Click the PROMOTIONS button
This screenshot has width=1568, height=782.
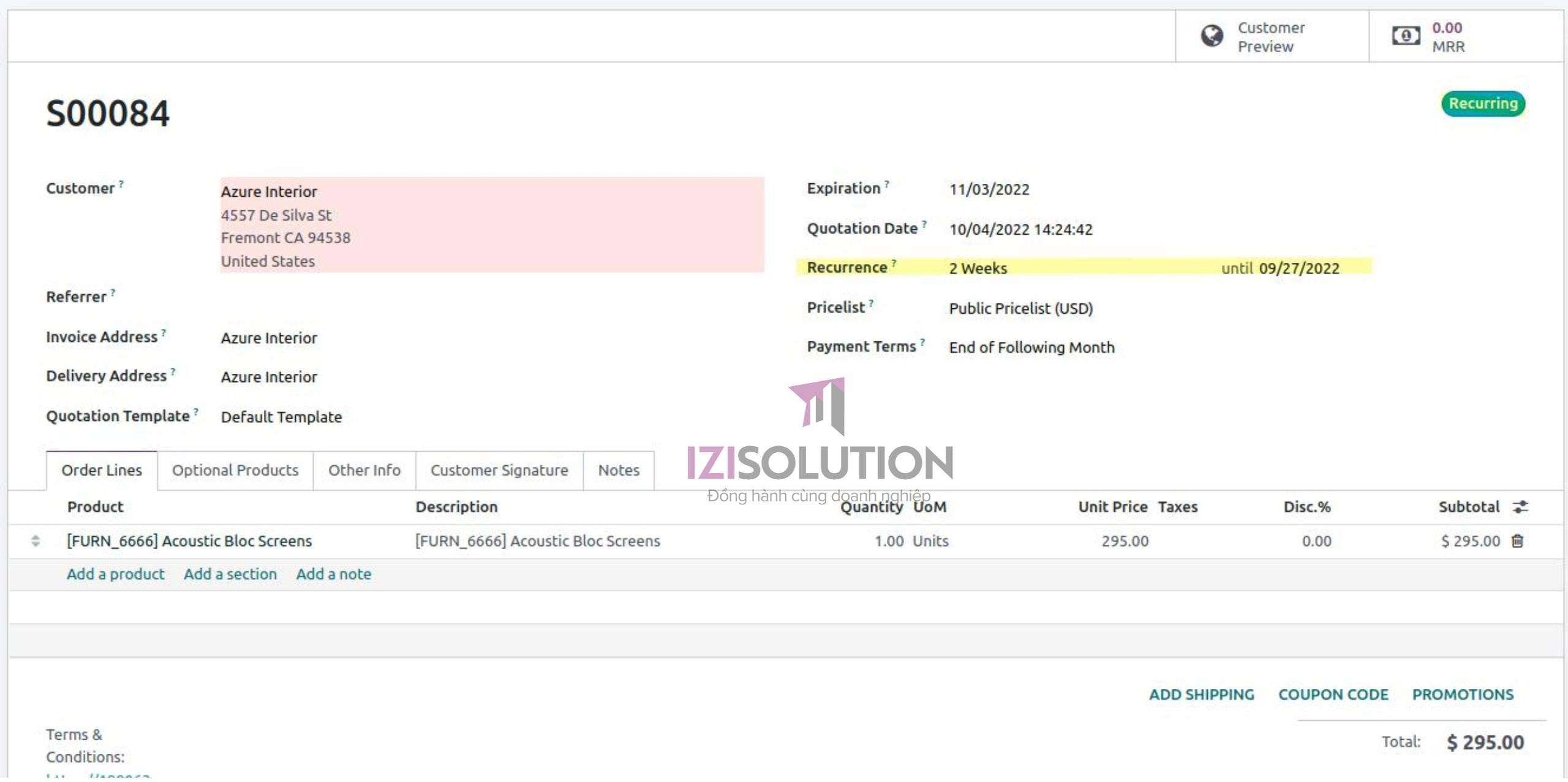1463,694
